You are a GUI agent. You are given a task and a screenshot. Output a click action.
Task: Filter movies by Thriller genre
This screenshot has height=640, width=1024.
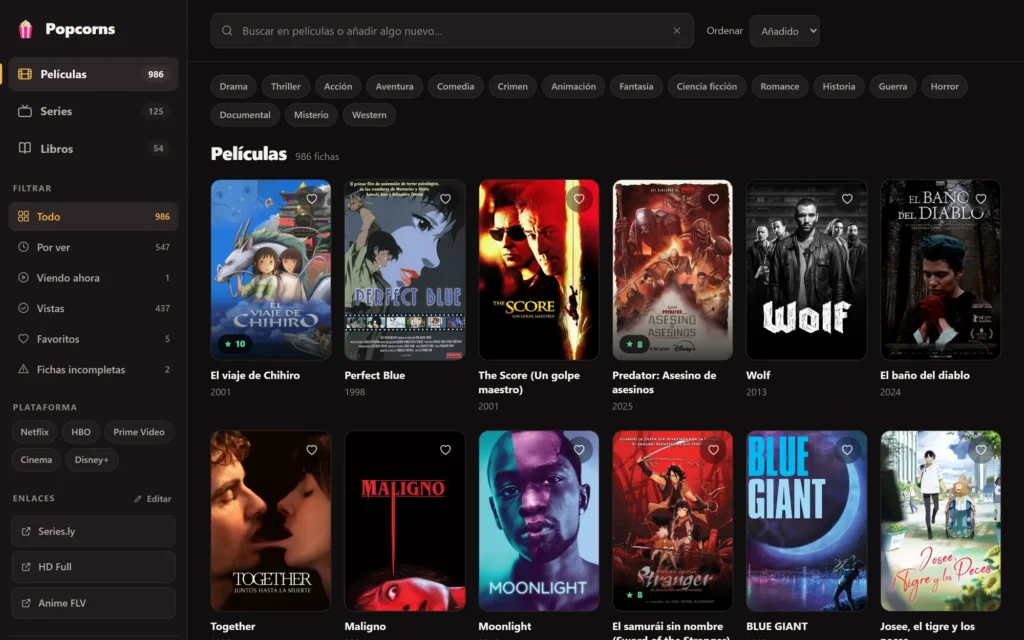click(x=285, y=86)
